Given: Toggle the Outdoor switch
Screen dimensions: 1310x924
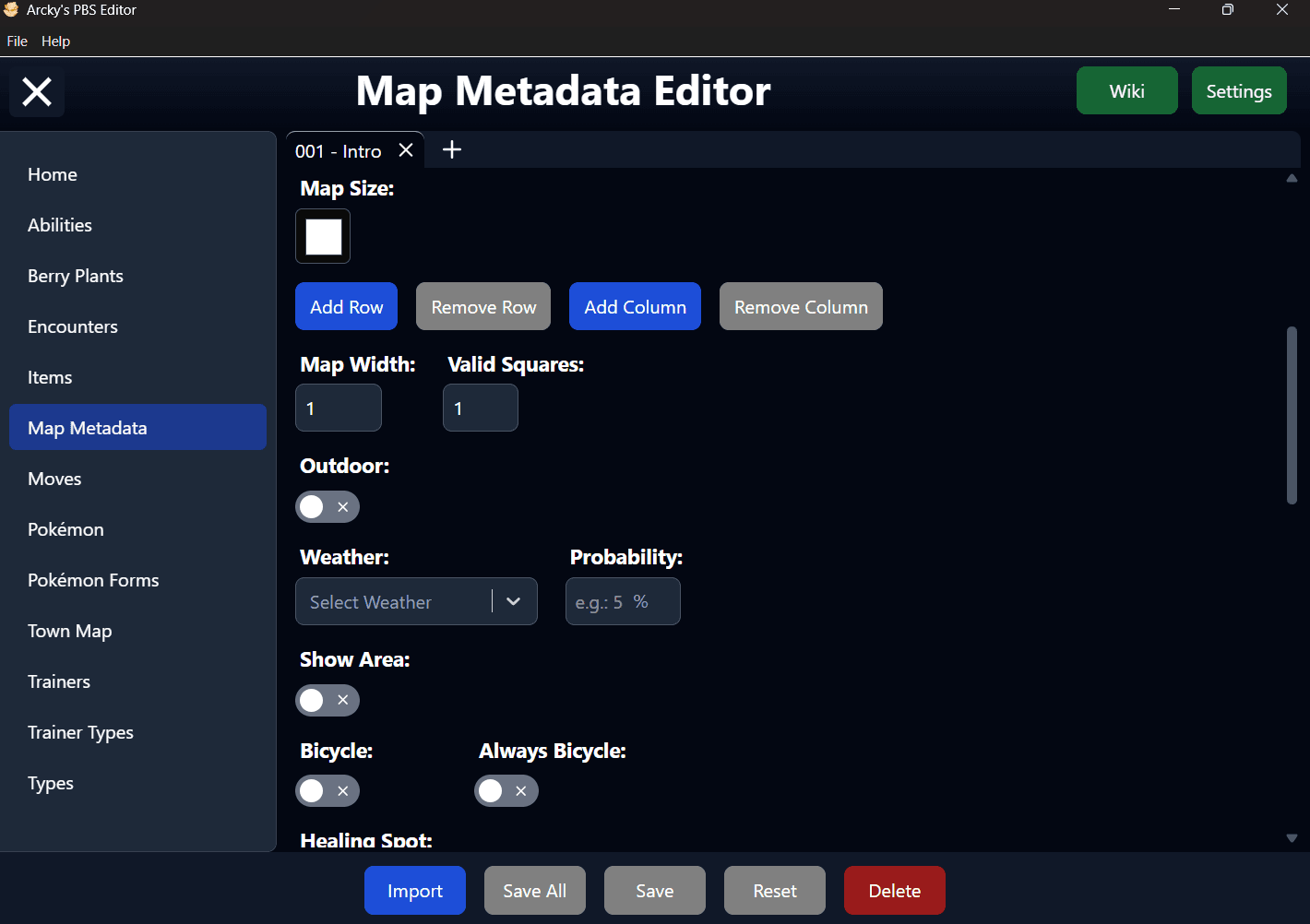Looking at the screenshot, I should [327, 506].
